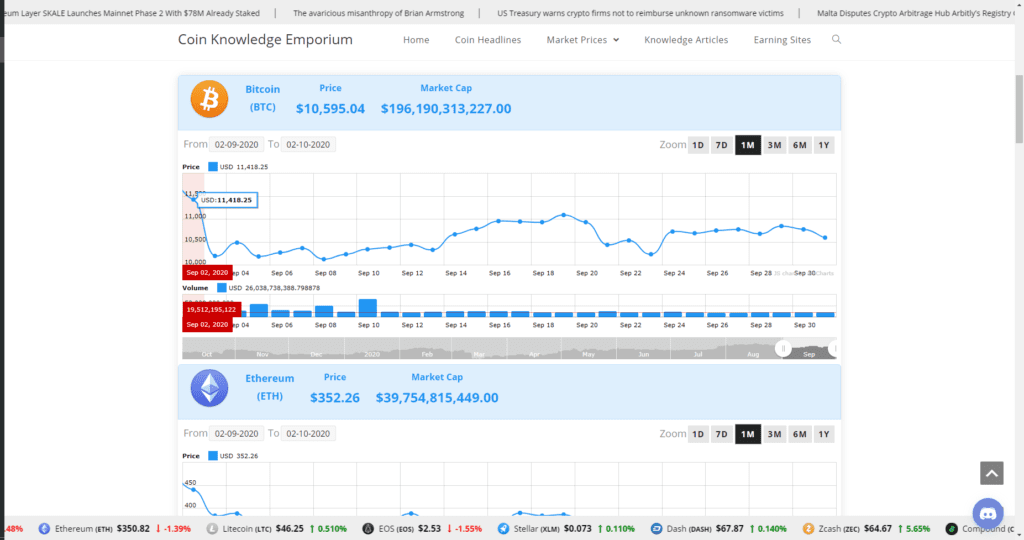
Task: Click Zcash 5.65% change in ticker
Action: pos(914,529)
